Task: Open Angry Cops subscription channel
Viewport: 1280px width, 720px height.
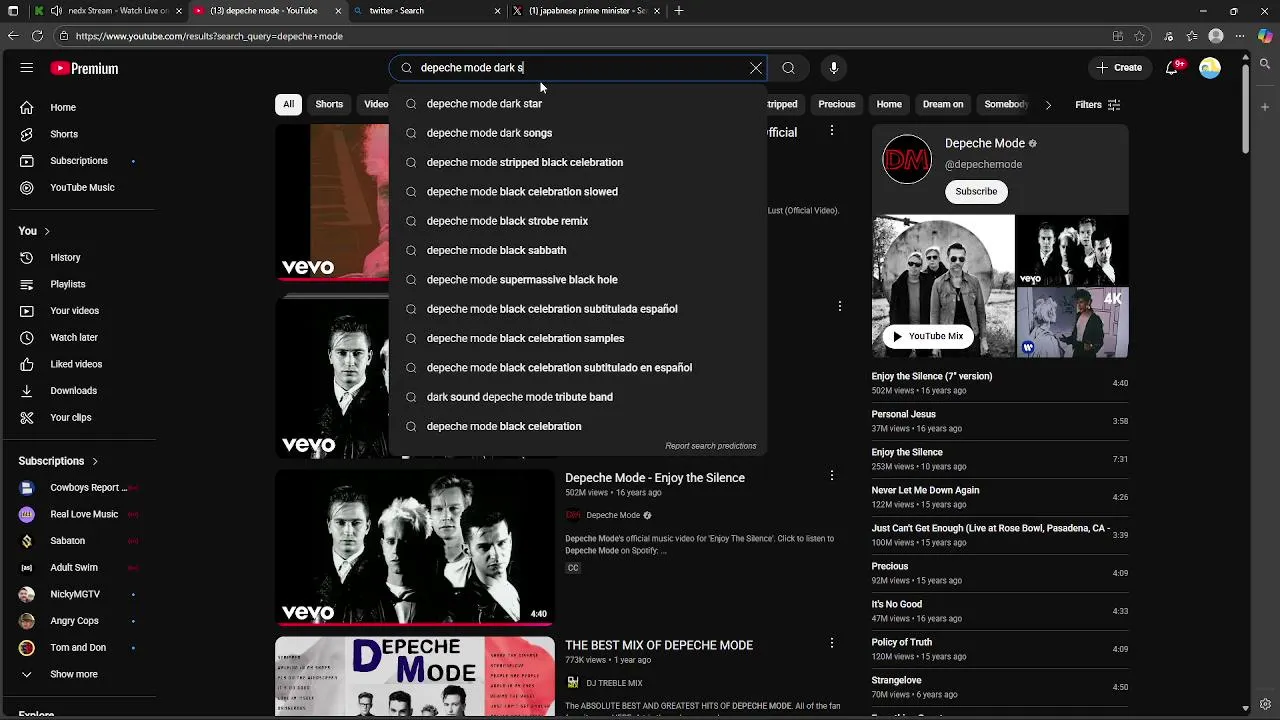Action: [x=80, y=621]
